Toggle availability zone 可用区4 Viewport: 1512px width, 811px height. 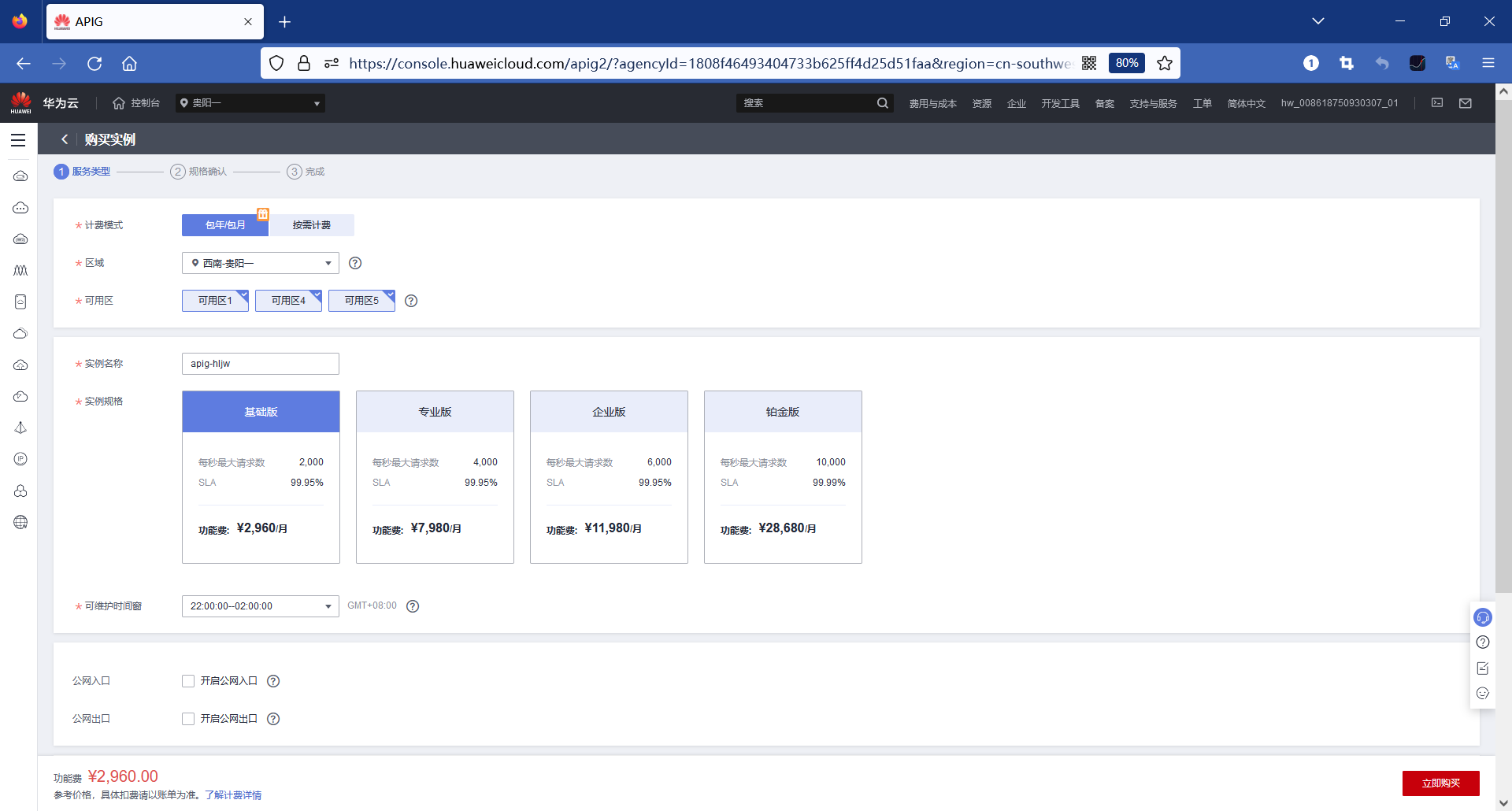click(x=288, y=301)
